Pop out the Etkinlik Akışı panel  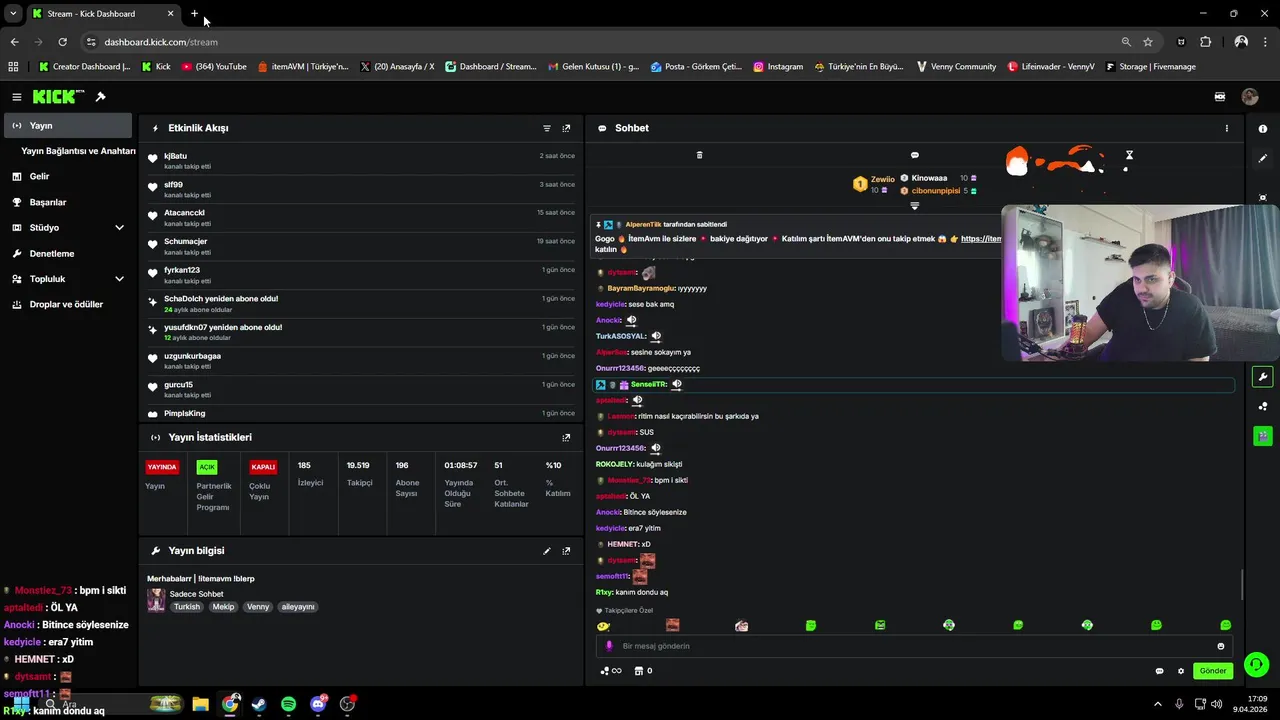(x=566, y=128)
